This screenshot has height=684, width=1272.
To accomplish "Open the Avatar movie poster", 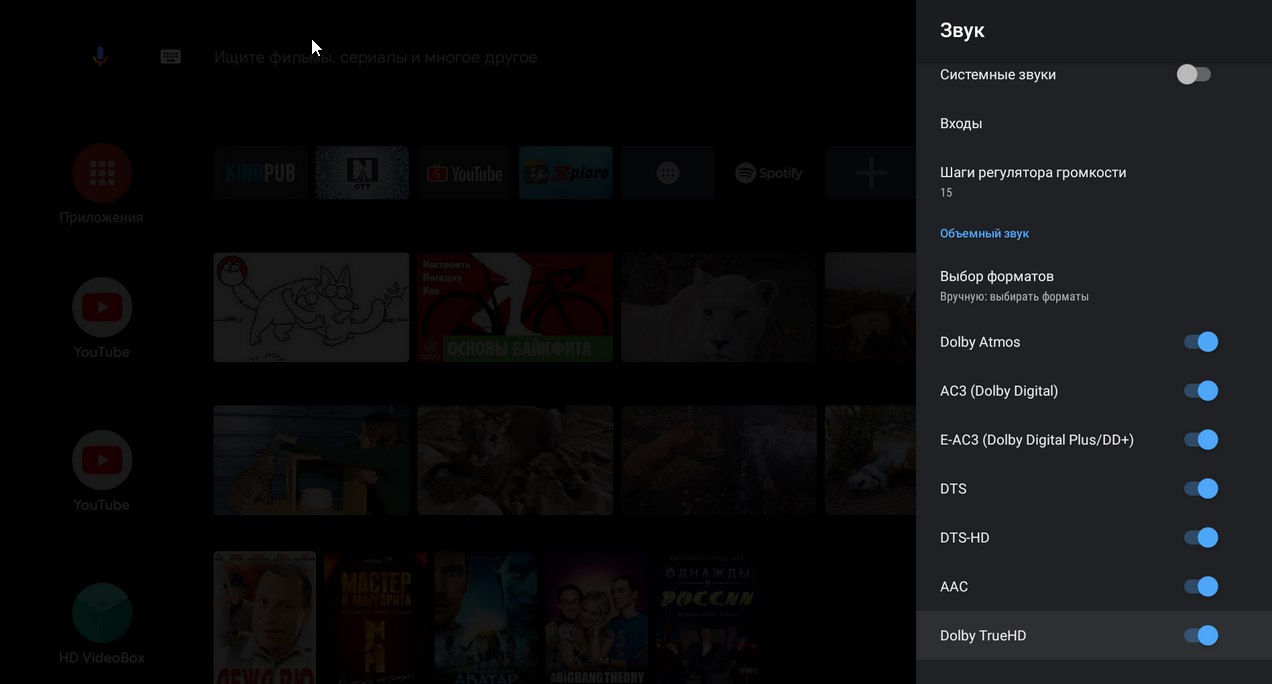I will pos(486,617).
